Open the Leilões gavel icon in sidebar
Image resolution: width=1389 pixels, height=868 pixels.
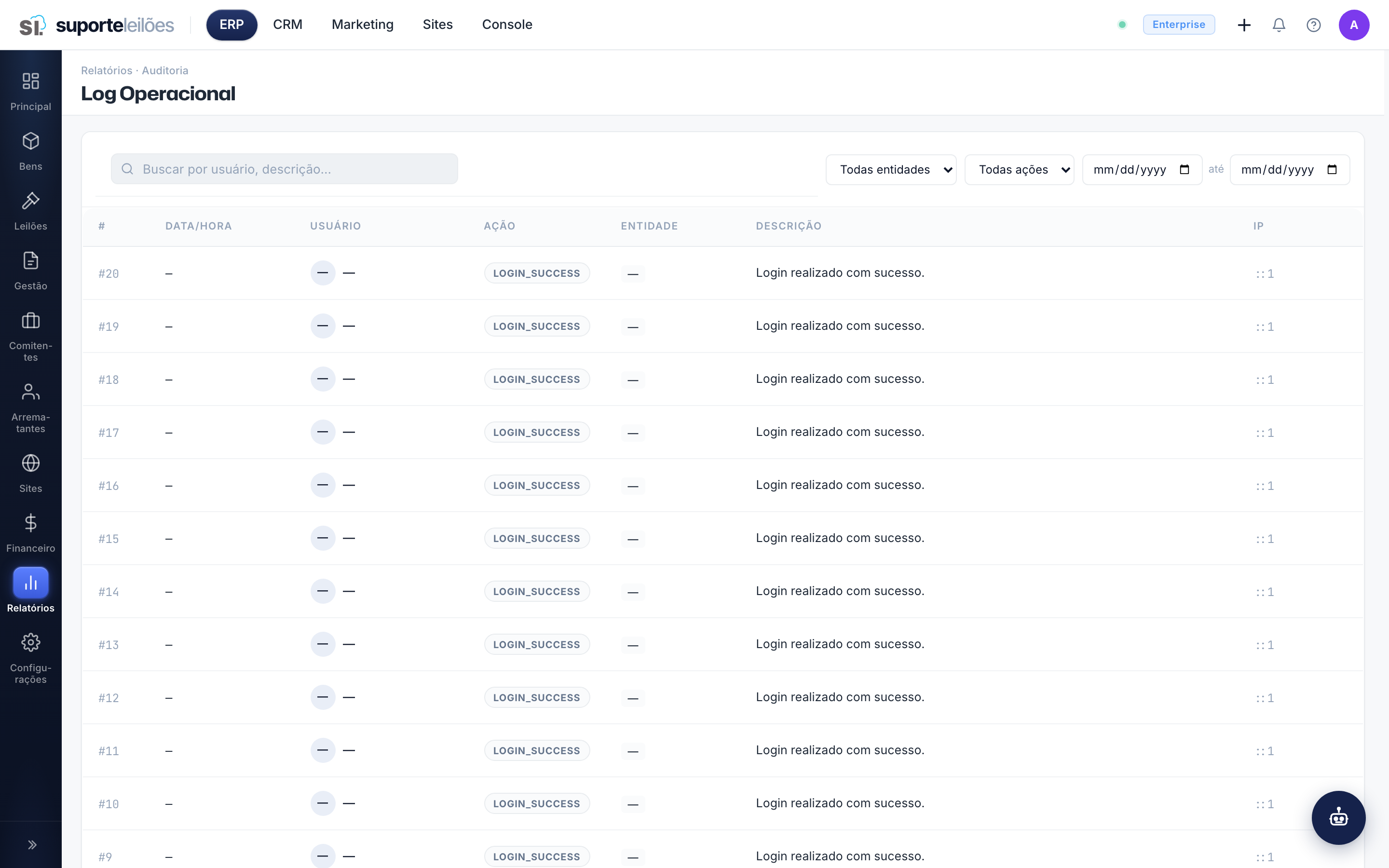(30, 200)
